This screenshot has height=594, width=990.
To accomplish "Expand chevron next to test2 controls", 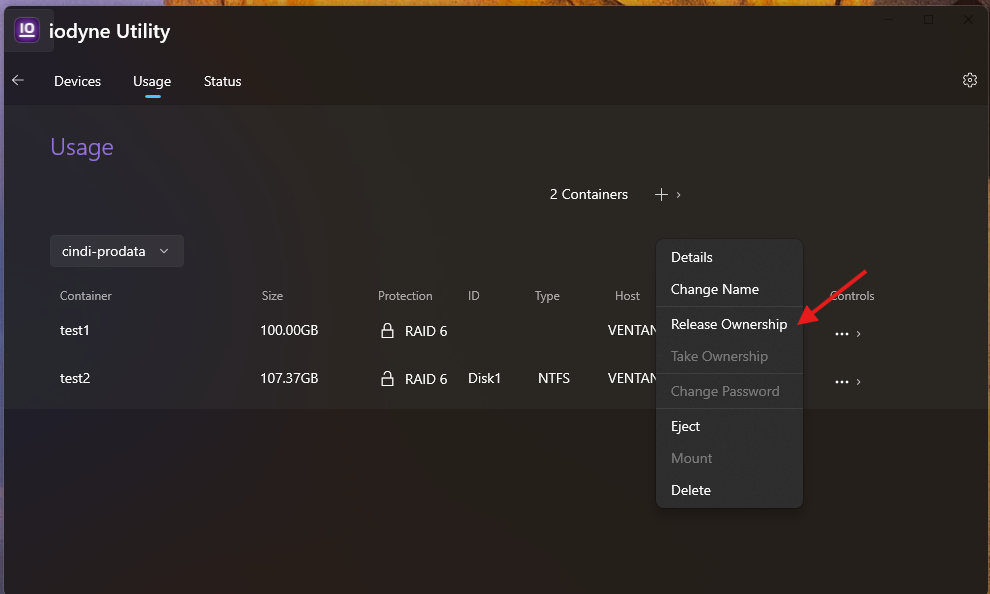I will click(x=859, y=382).
